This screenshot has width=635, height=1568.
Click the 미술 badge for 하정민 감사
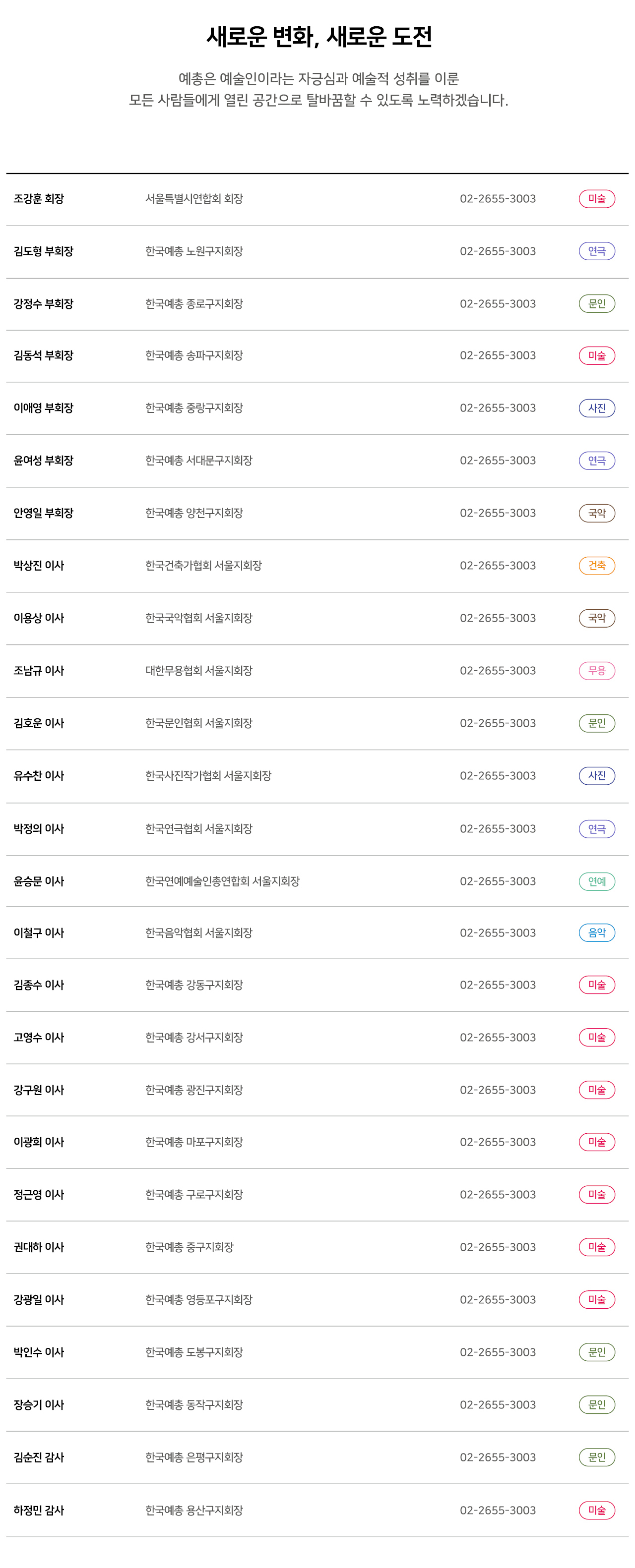tap(596, 1511)
